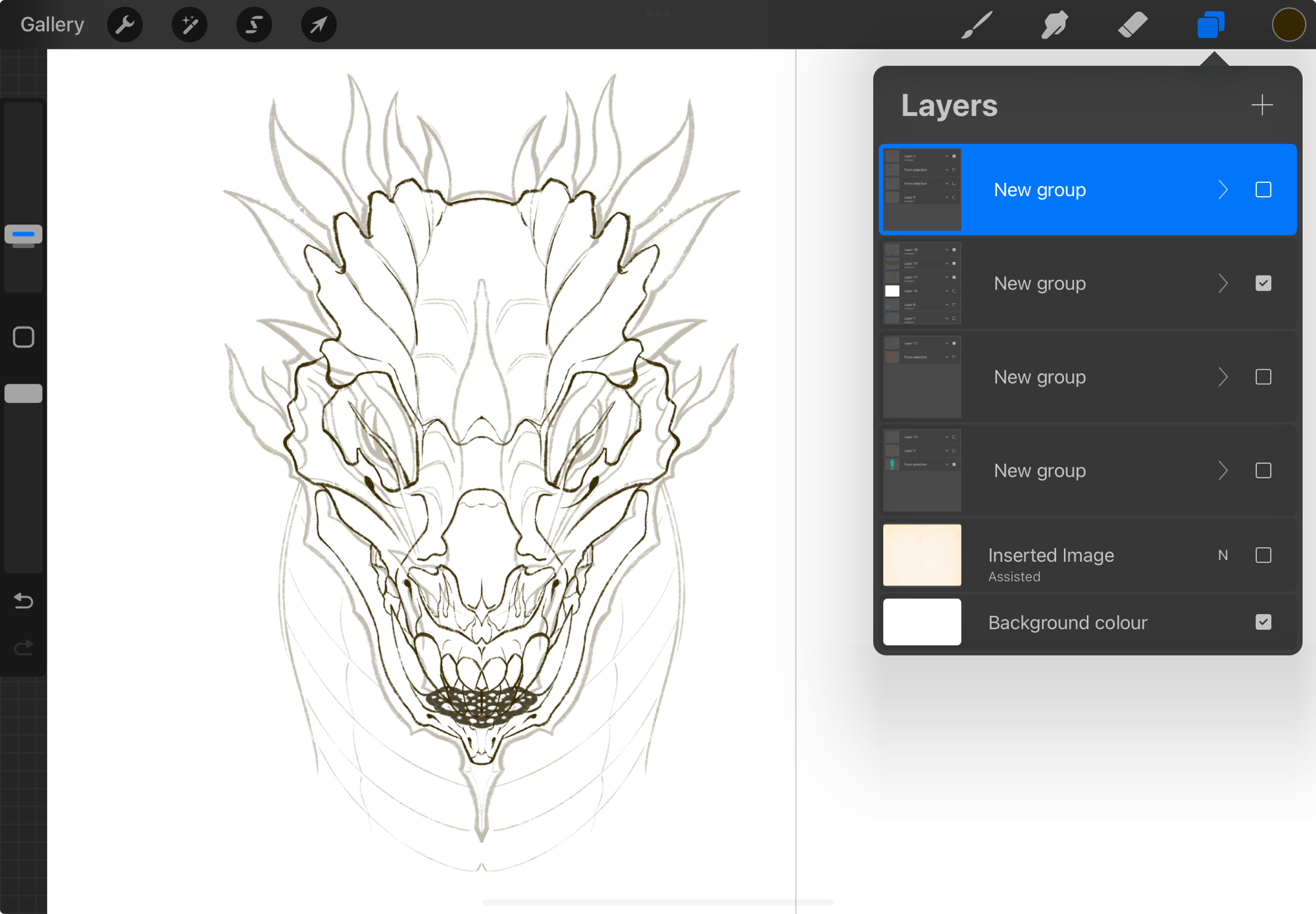Select the Smudge tool
The height and width of the screenshot is (914, 1316).
click(1054, 25)
